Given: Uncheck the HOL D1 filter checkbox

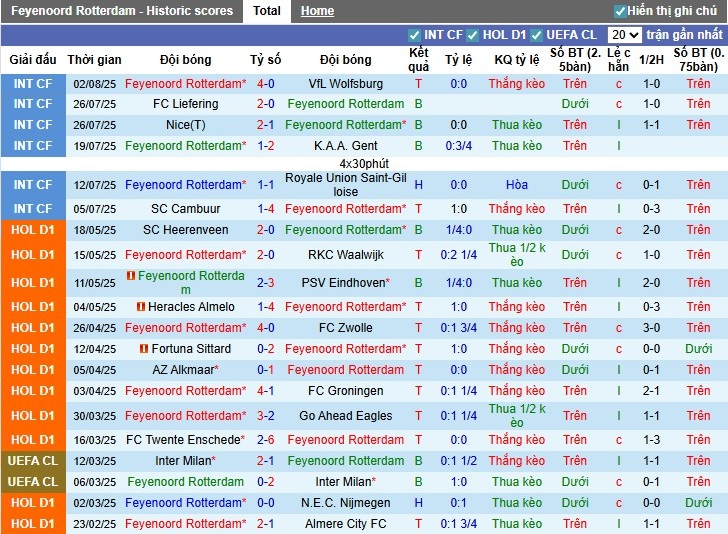Looking at the screenshot, I should [x=473, y=35].
